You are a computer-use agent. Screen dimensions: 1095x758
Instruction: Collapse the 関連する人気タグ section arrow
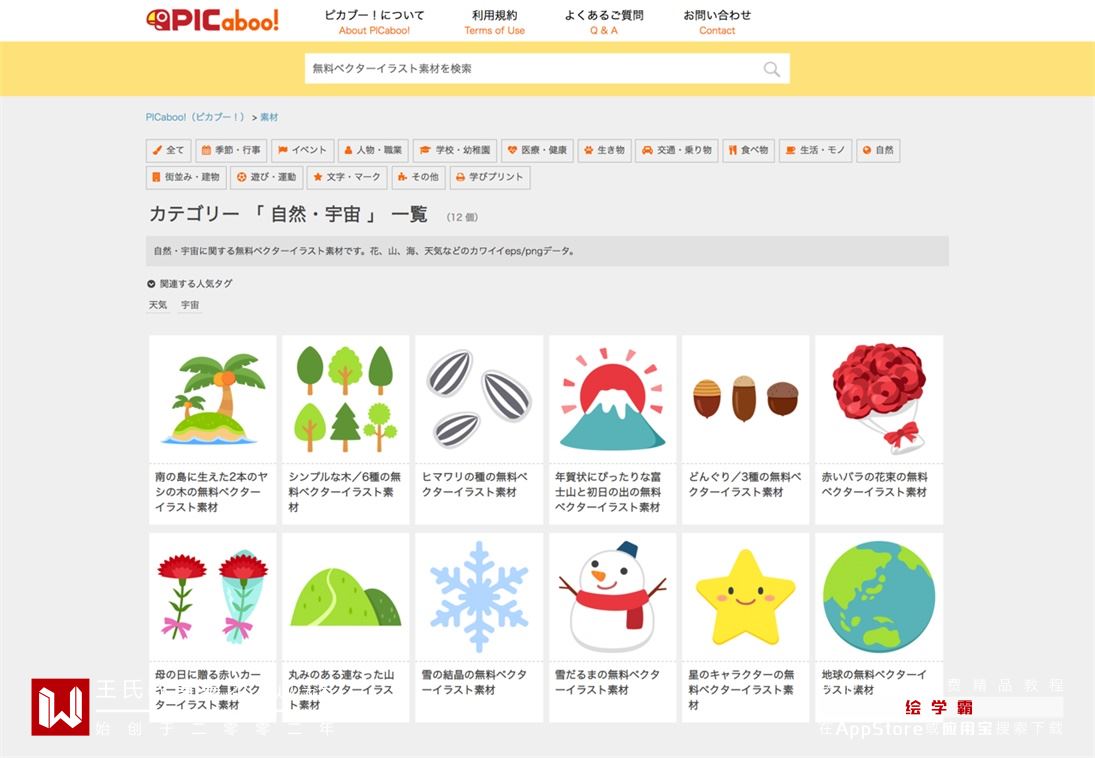tap(151, 284)
